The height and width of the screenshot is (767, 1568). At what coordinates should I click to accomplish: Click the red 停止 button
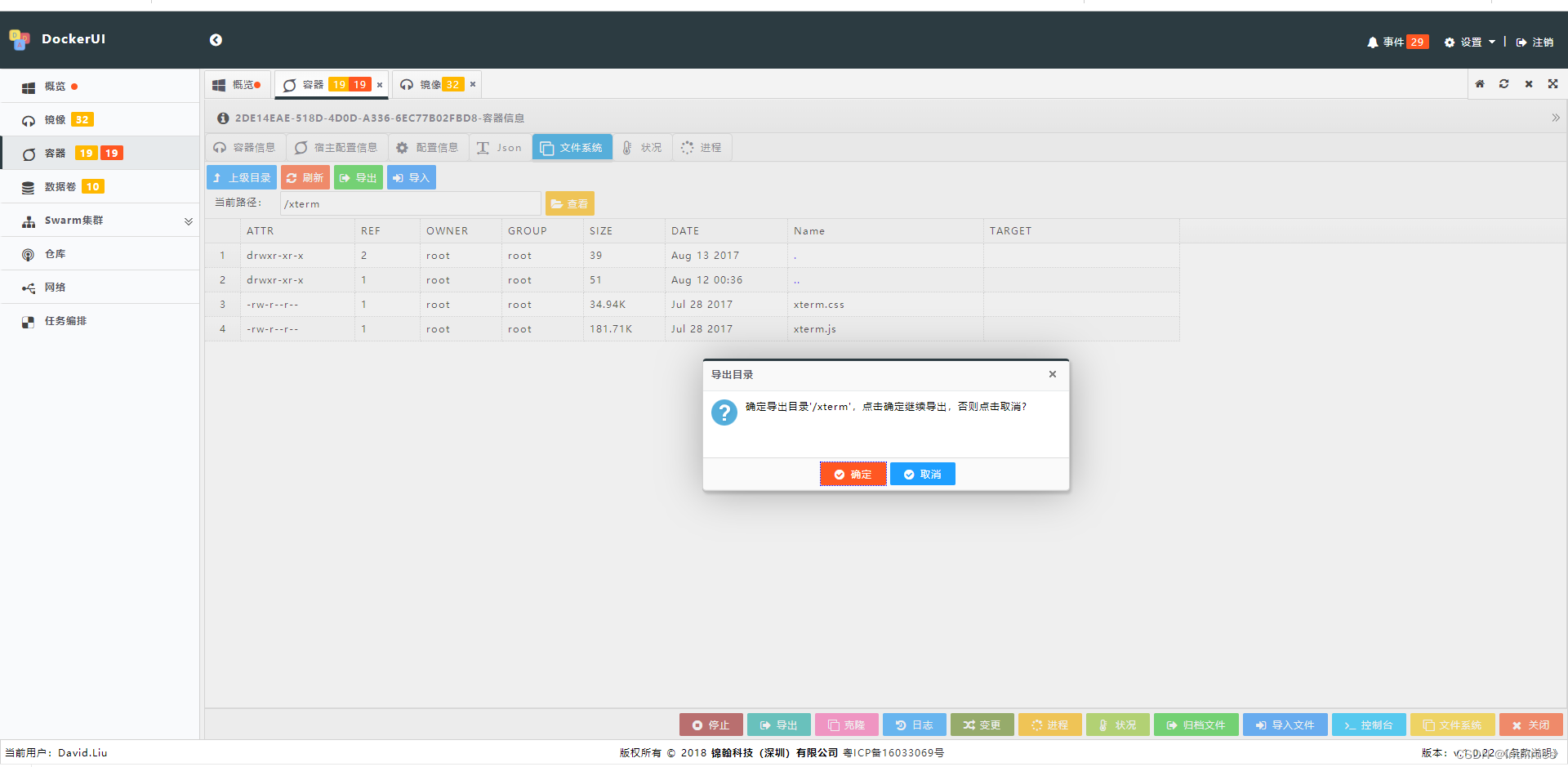coord(711,725)
